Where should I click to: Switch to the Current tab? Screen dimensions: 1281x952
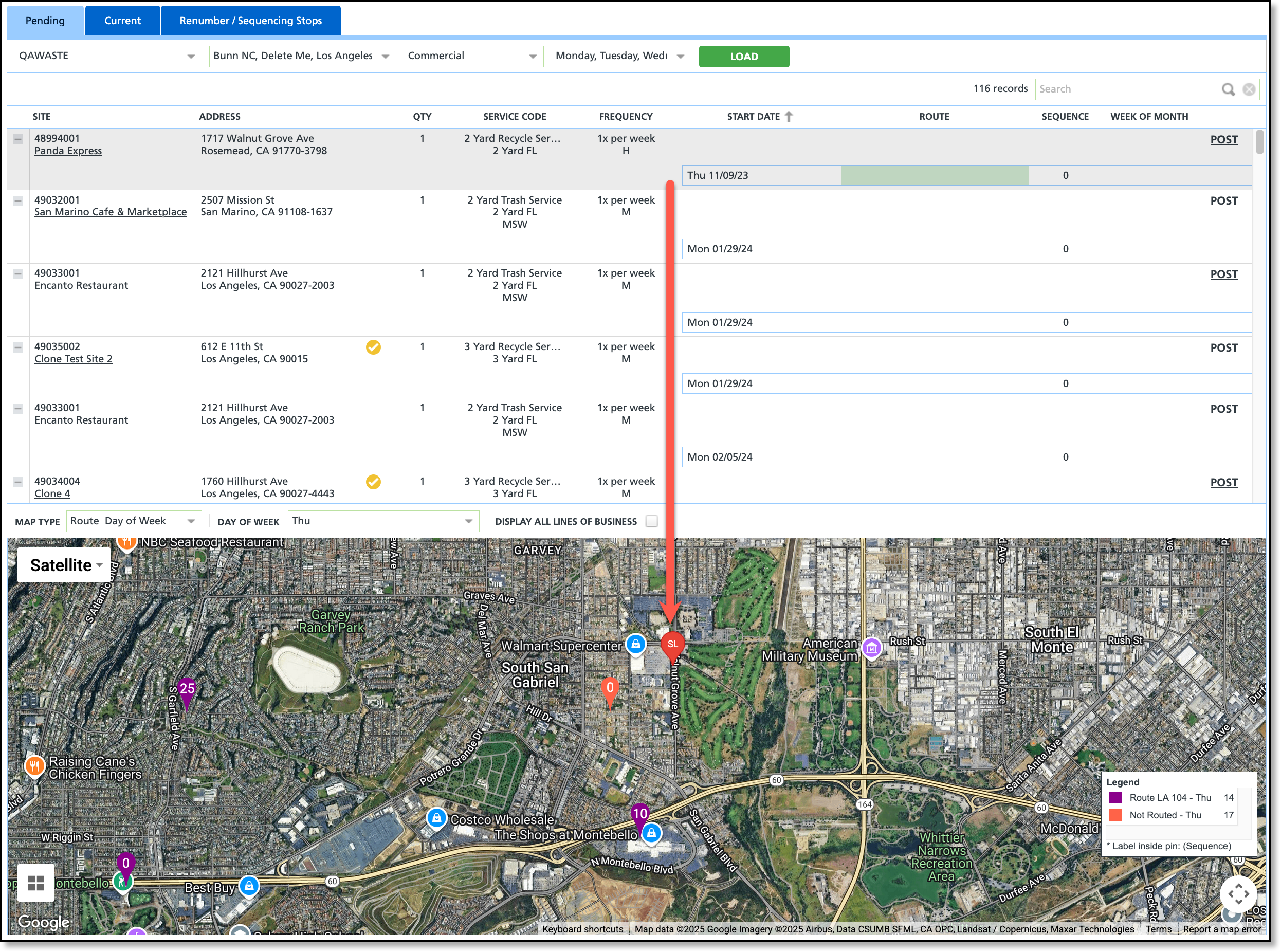click(x=122, y=21)
